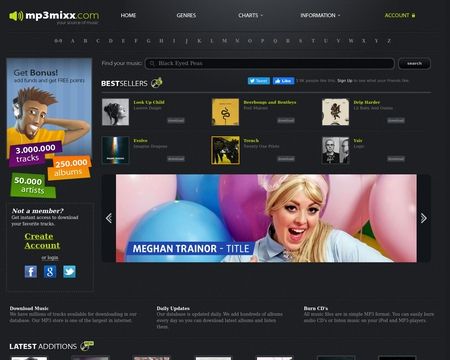450x360 pixels.
Task: Download the Beerbongs and Bentleys album
Action: [286, 120]
